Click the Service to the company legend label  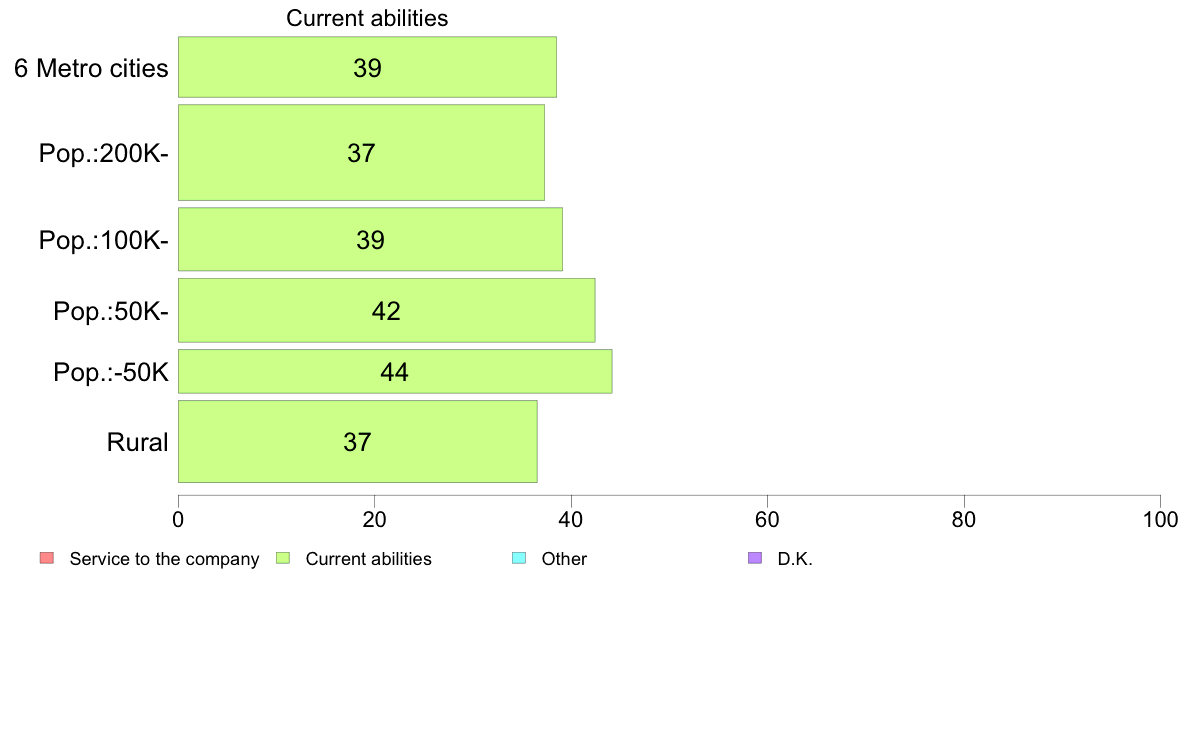pyautogui.click(x=164, y=559)
